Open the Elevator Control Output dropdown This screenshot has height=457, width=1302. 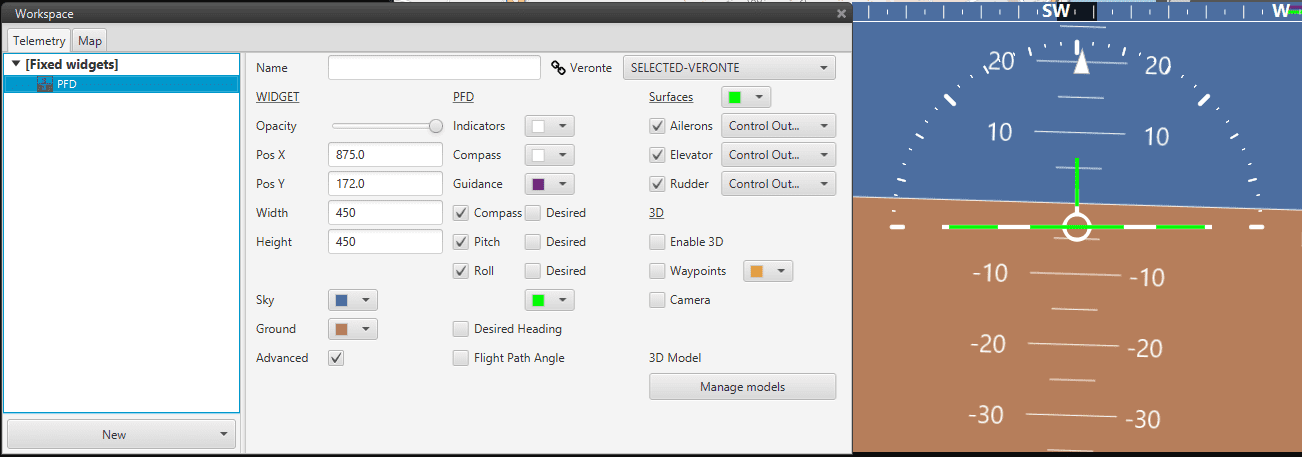(779, 155)
